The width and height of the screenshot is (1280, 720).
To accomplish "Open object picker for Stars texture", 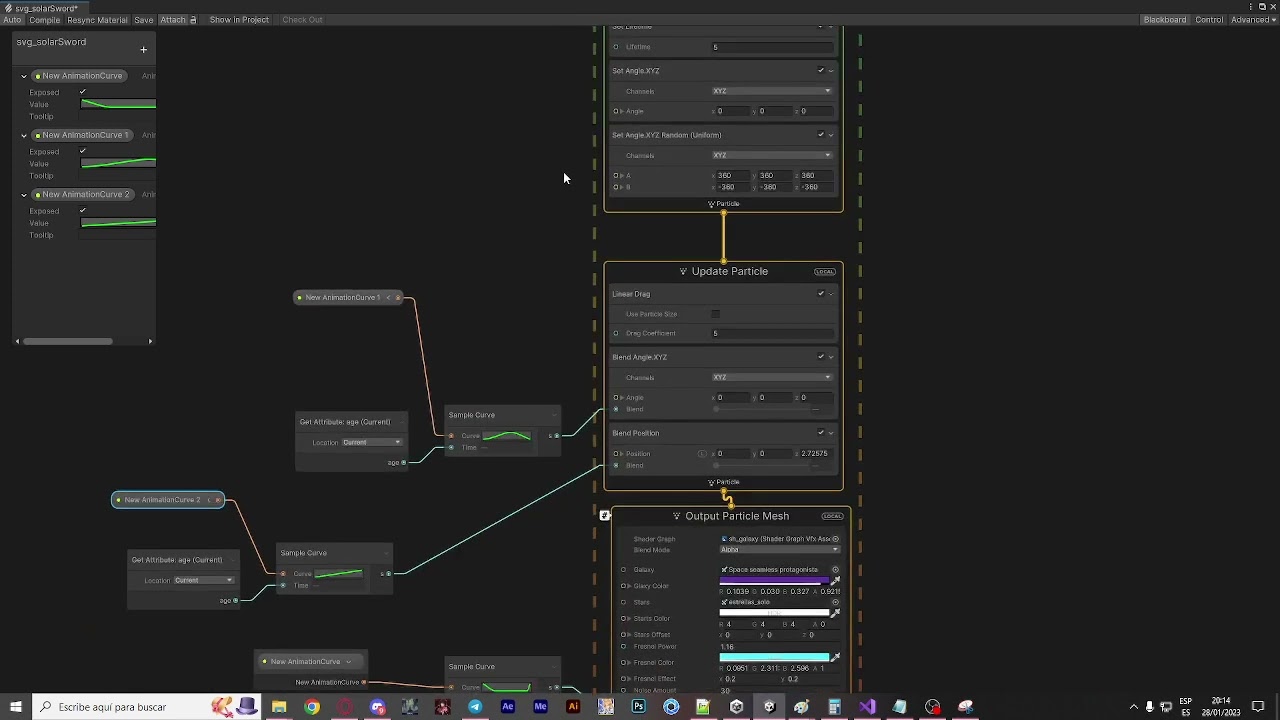I will (836, 602).
